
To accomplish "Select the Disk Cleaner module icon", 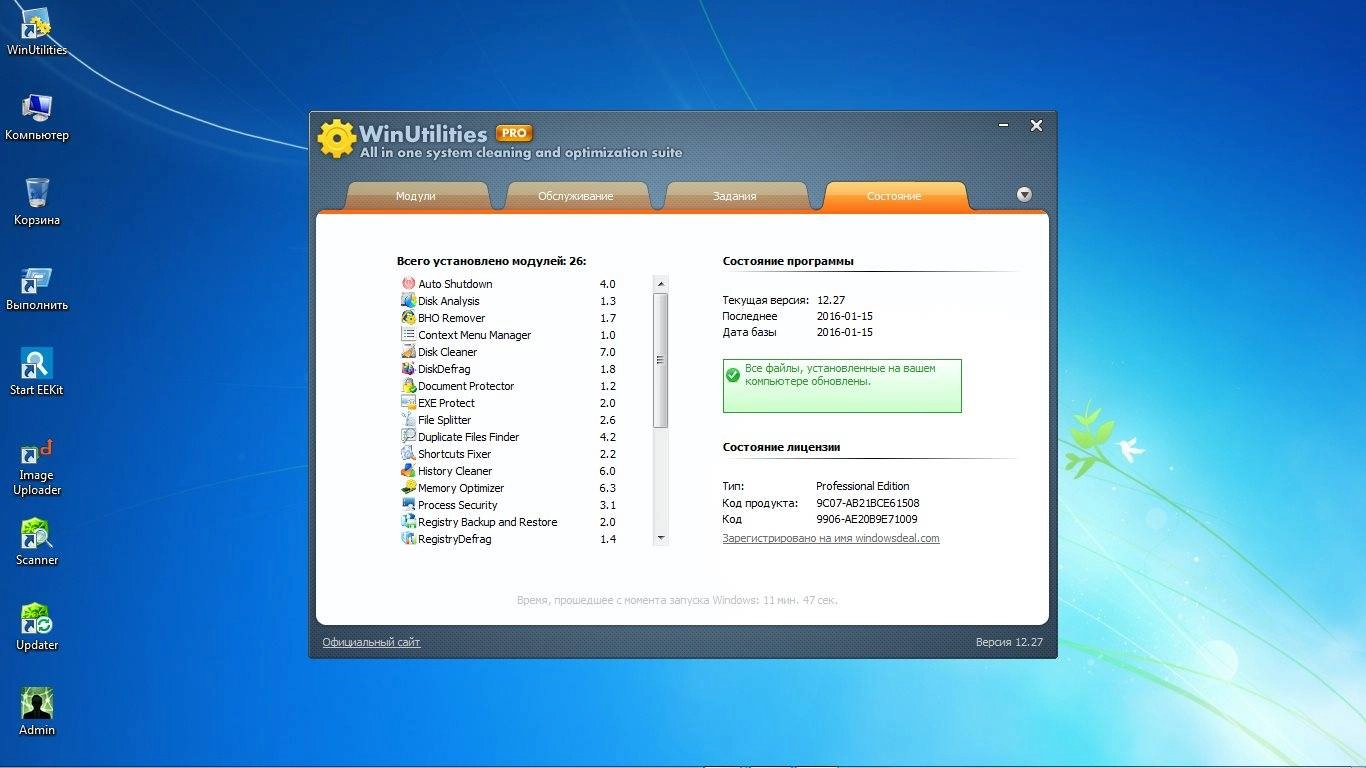I will [x=408, y=352].
